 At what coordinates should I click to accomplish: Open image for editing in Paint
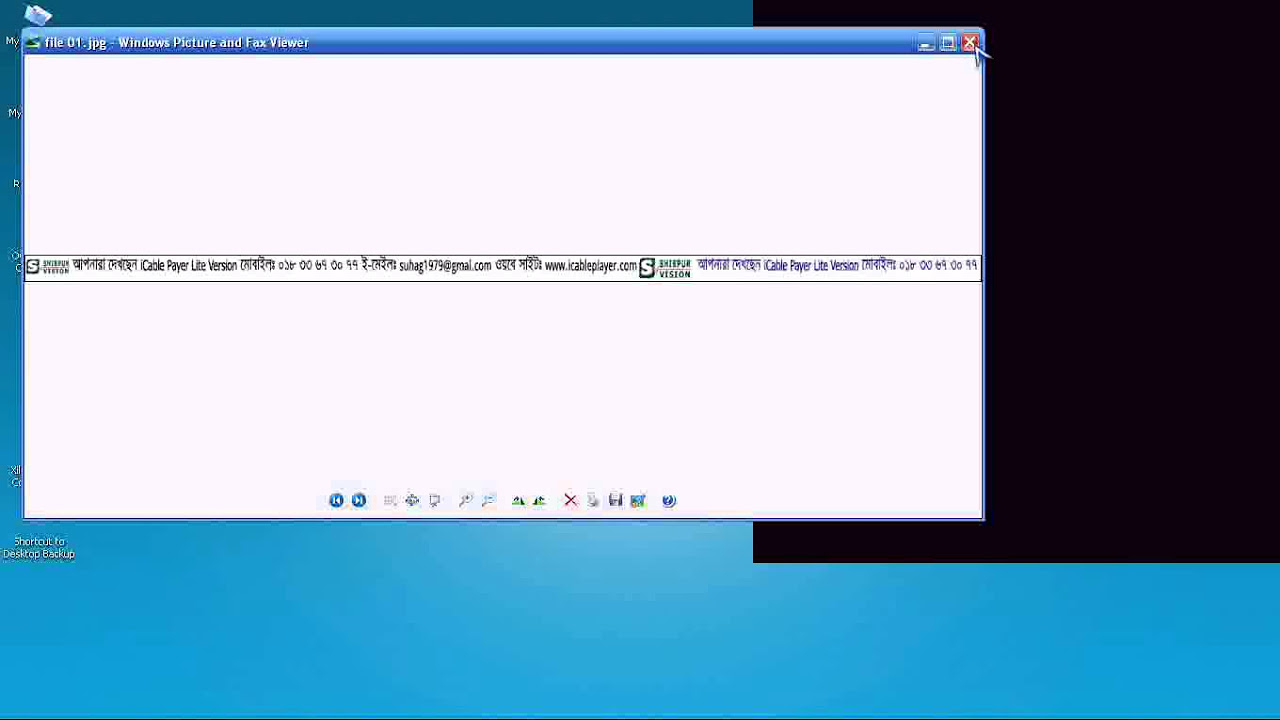coord(638,500)
